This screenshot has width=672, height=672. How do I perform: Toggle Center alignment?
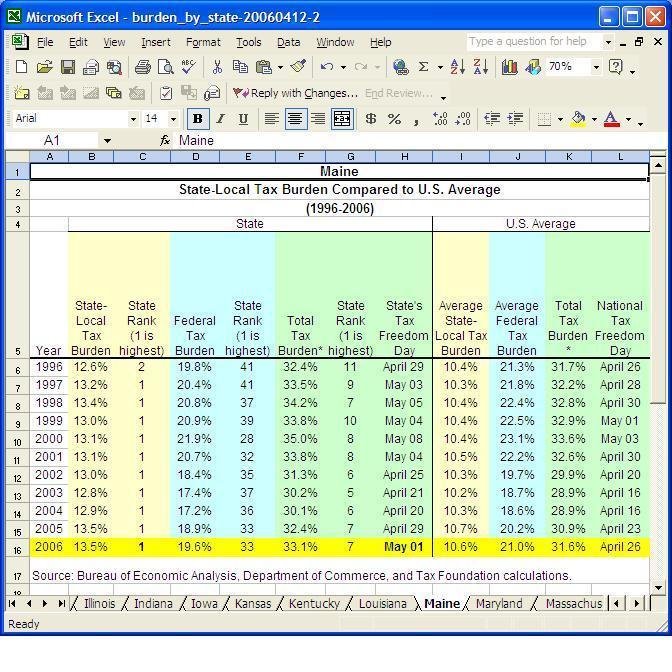pos(295,119)
